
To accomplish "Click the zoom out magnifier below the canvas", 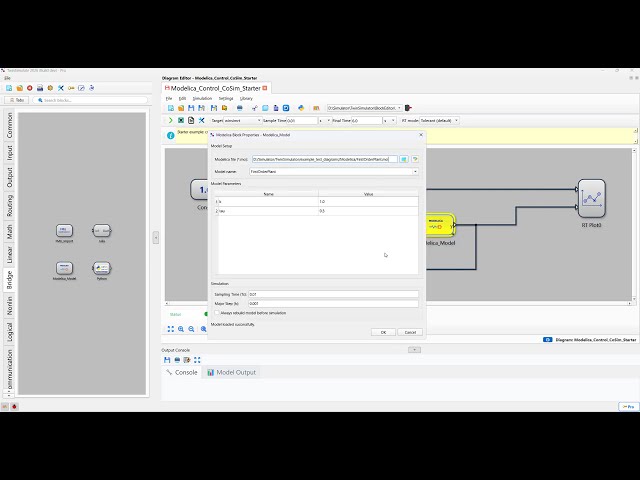I will 191,329.
